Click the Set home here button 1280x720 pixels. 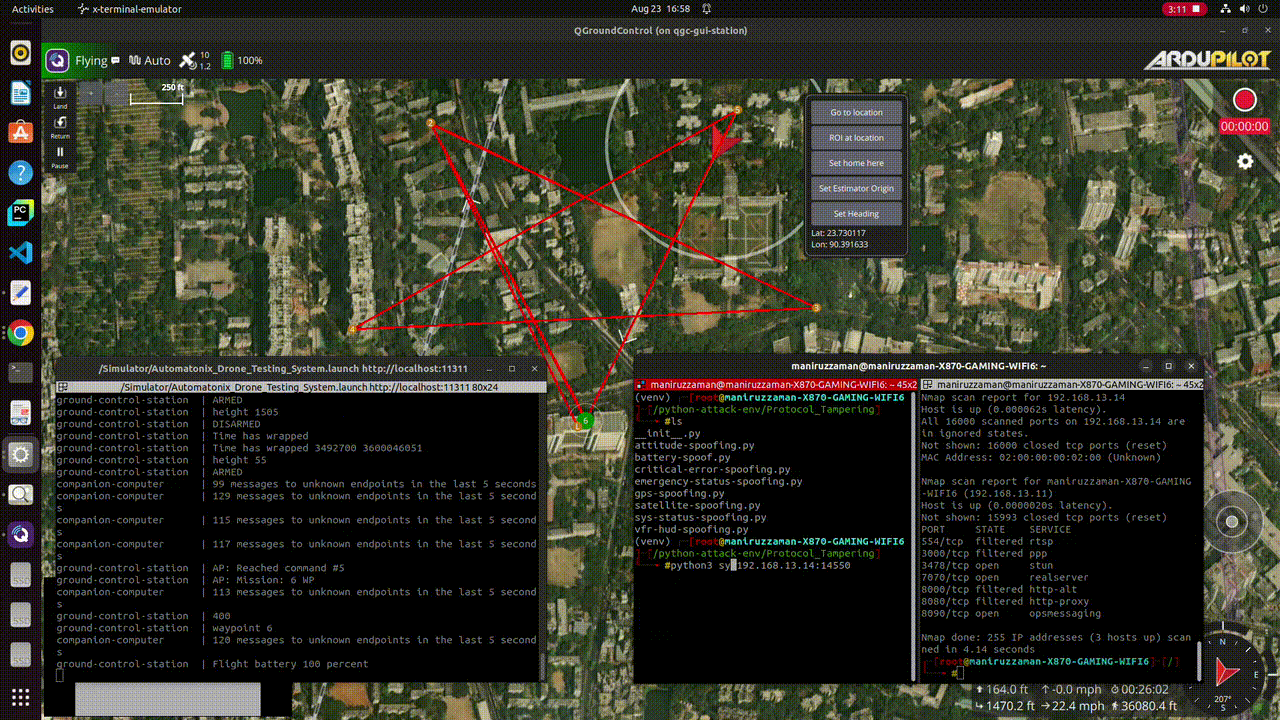click(856, 163)
